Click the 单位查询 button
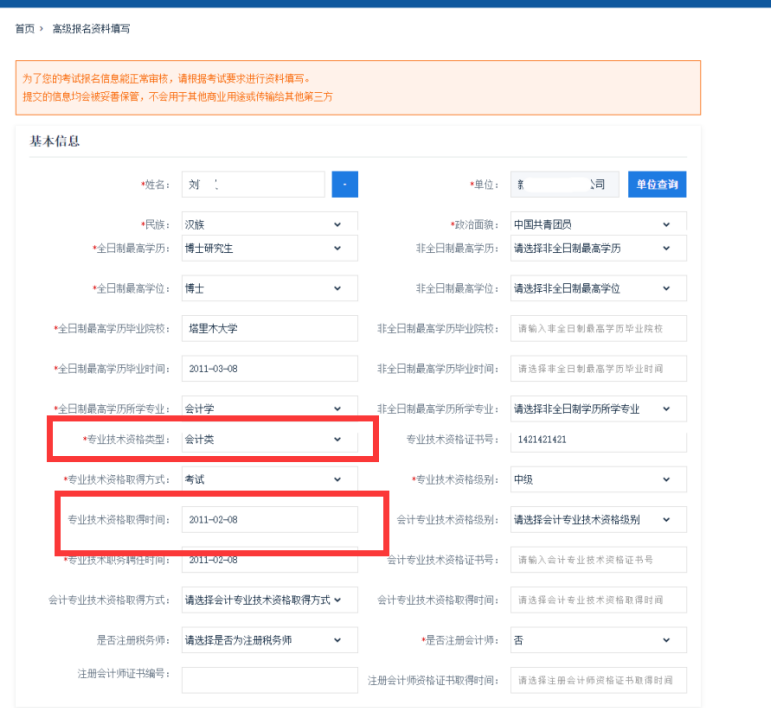Image resolution: width=771 pixels, height=708 pixels. [657, 184]
